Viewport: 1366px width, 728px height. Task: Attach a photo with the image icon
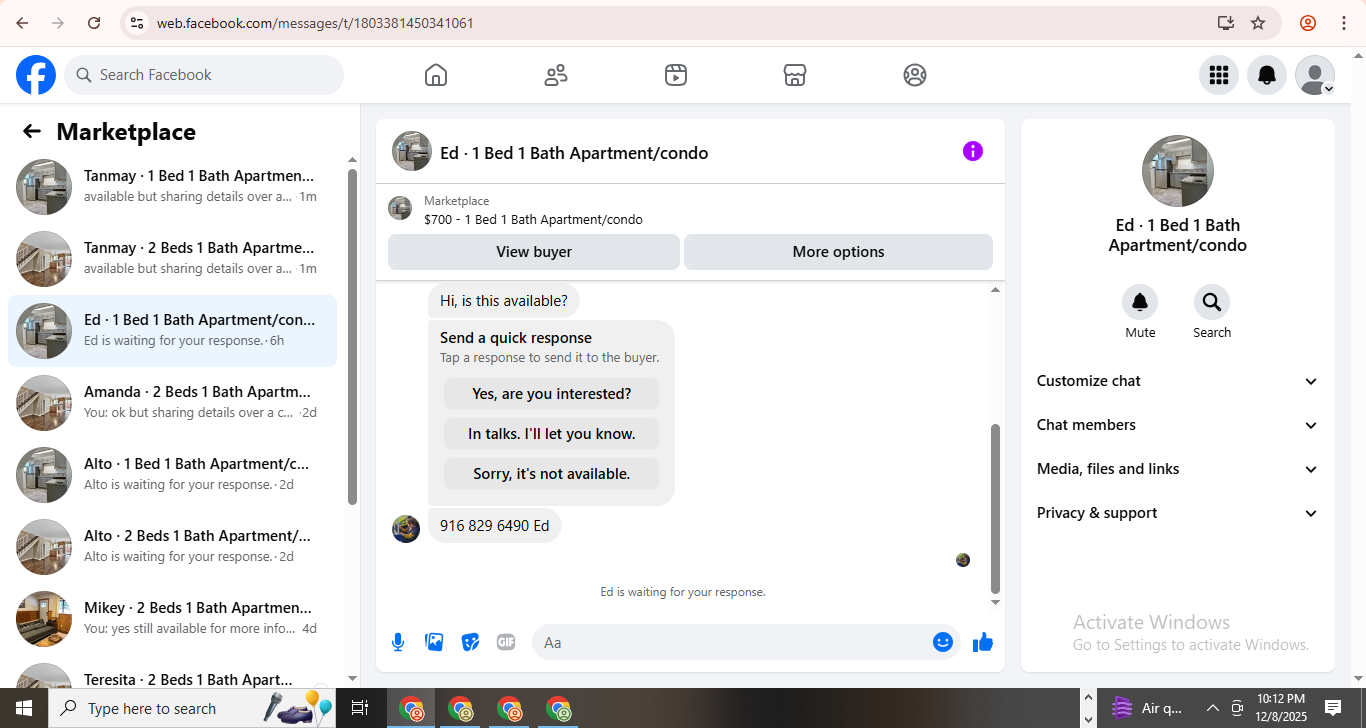point(434,642)
